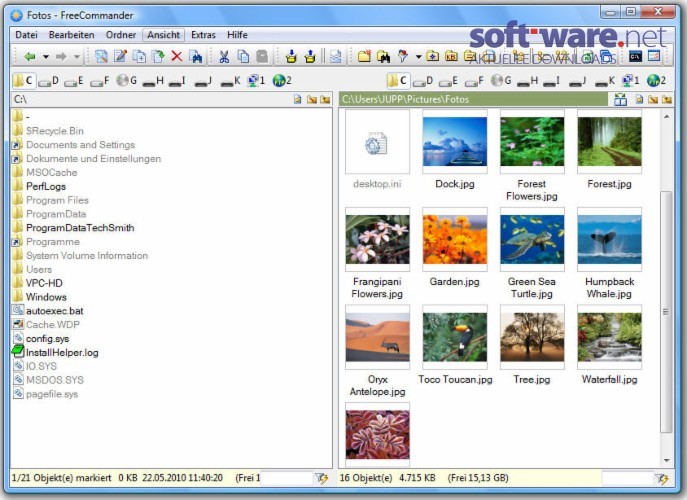Click the swap panels icon next to right path

[x=620, y=99]
